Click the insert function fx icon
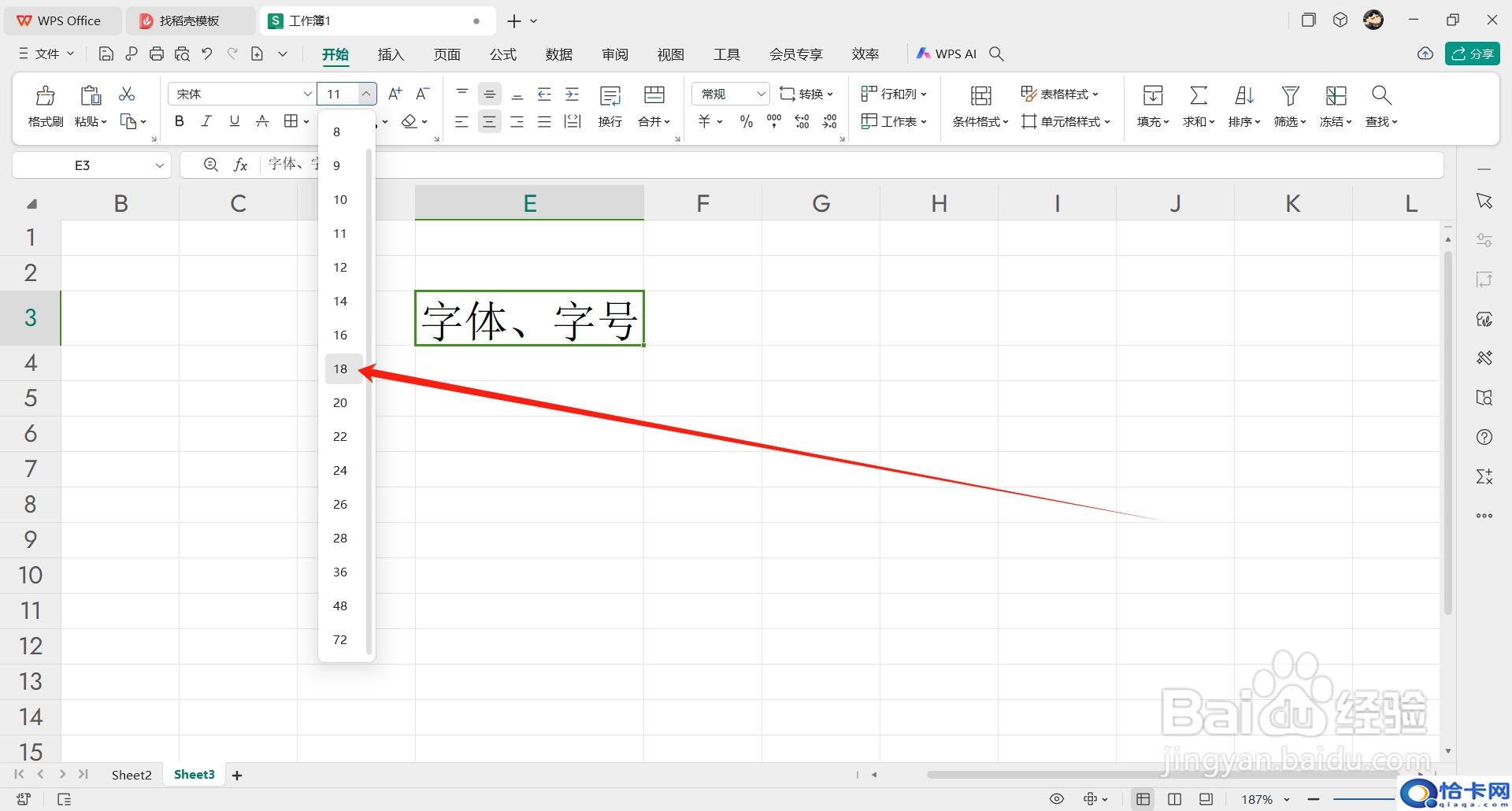Image resolution: width=1512 pixels, height=811 pixels. (x=241, y=165)
